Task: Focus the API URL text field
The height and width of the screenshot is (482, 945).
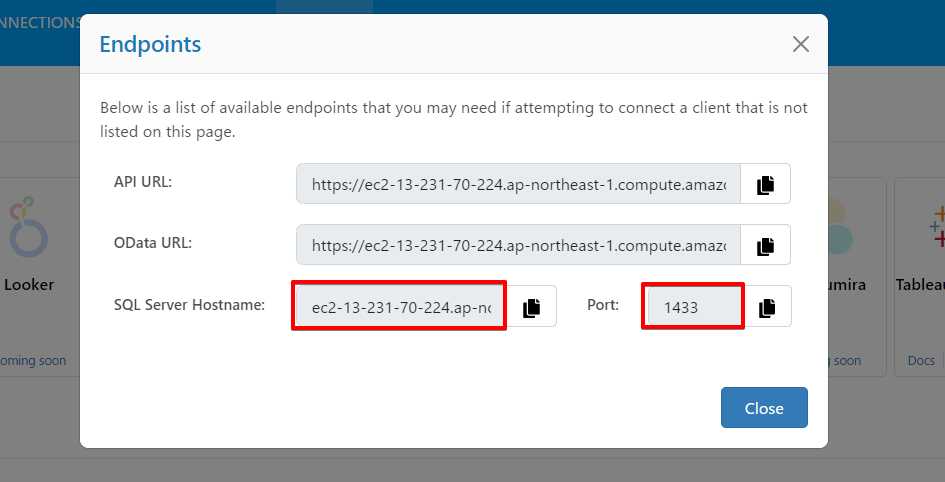Action: [518, 184]
